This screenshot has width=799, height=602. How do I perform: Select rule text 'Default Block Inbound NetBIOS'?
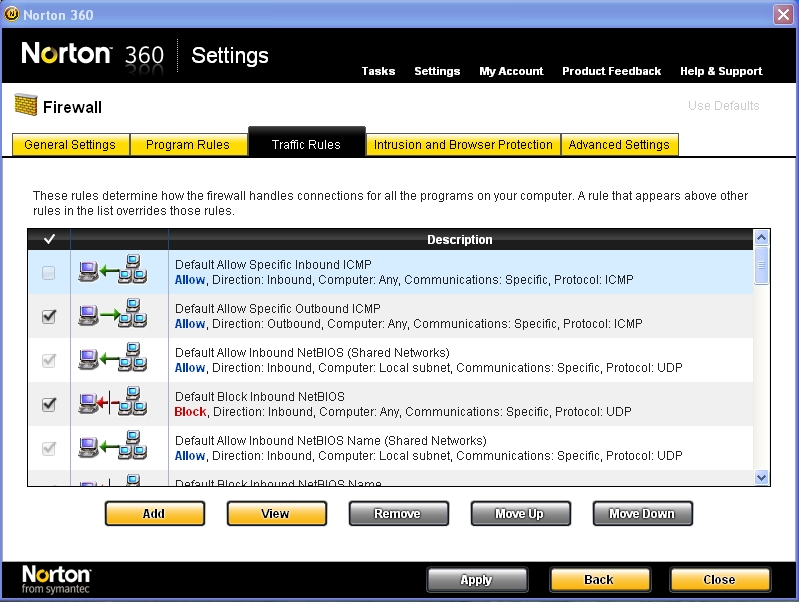coord(260,397)
